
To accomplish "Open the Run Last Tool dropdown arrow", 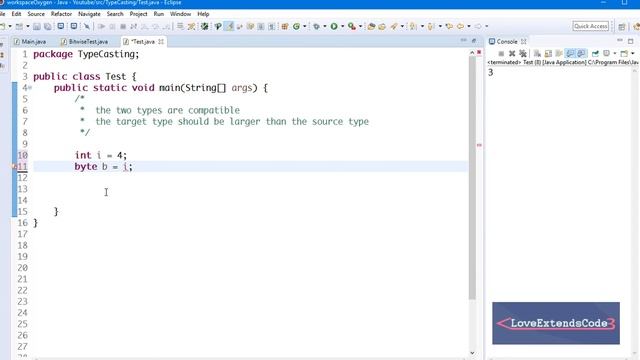I will tap(360, 27).
